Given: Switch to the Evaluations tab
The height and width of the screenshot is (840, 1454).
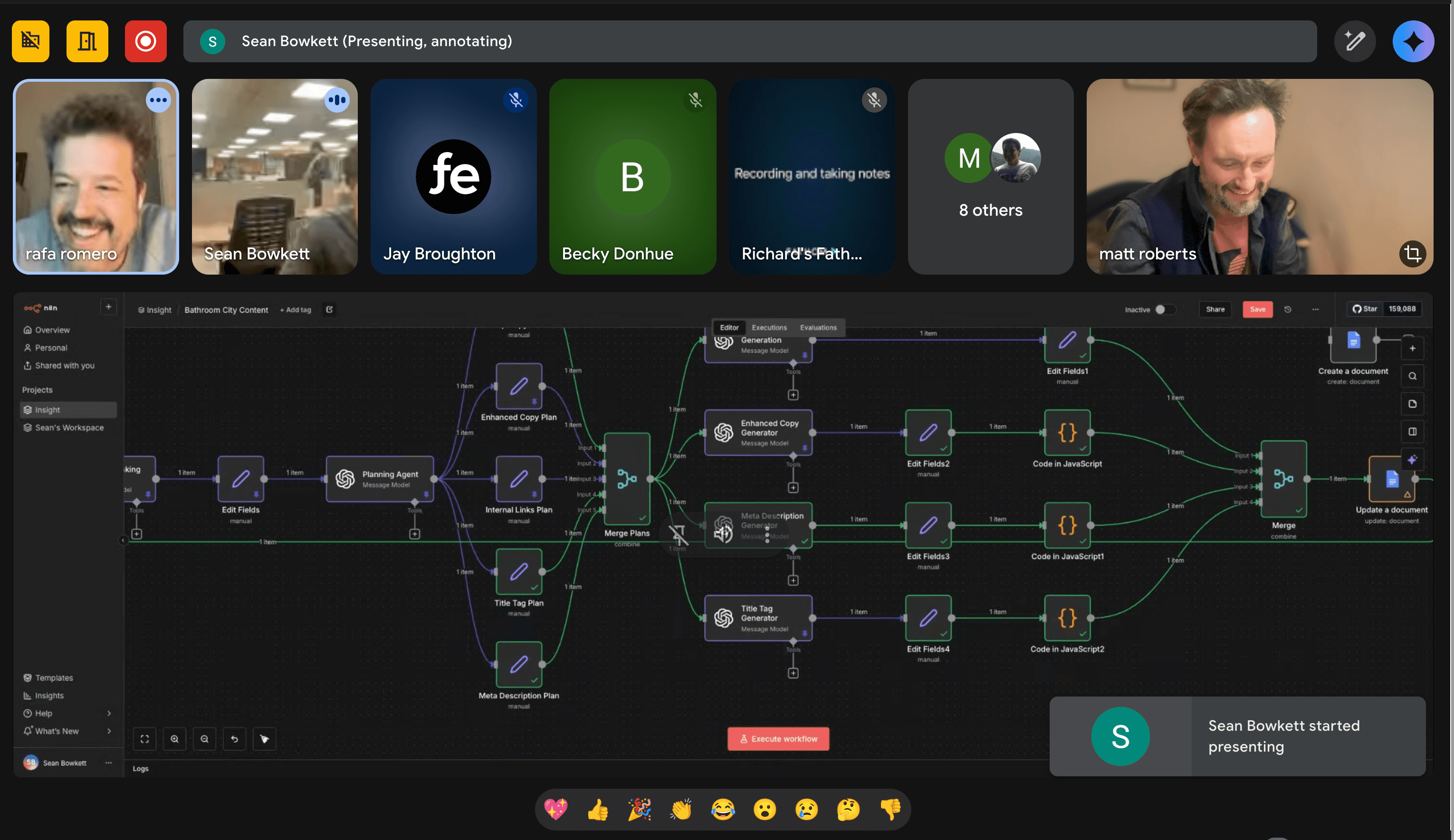Looking at the screenshot, I should pyautogui.click(x=818, y=327).
